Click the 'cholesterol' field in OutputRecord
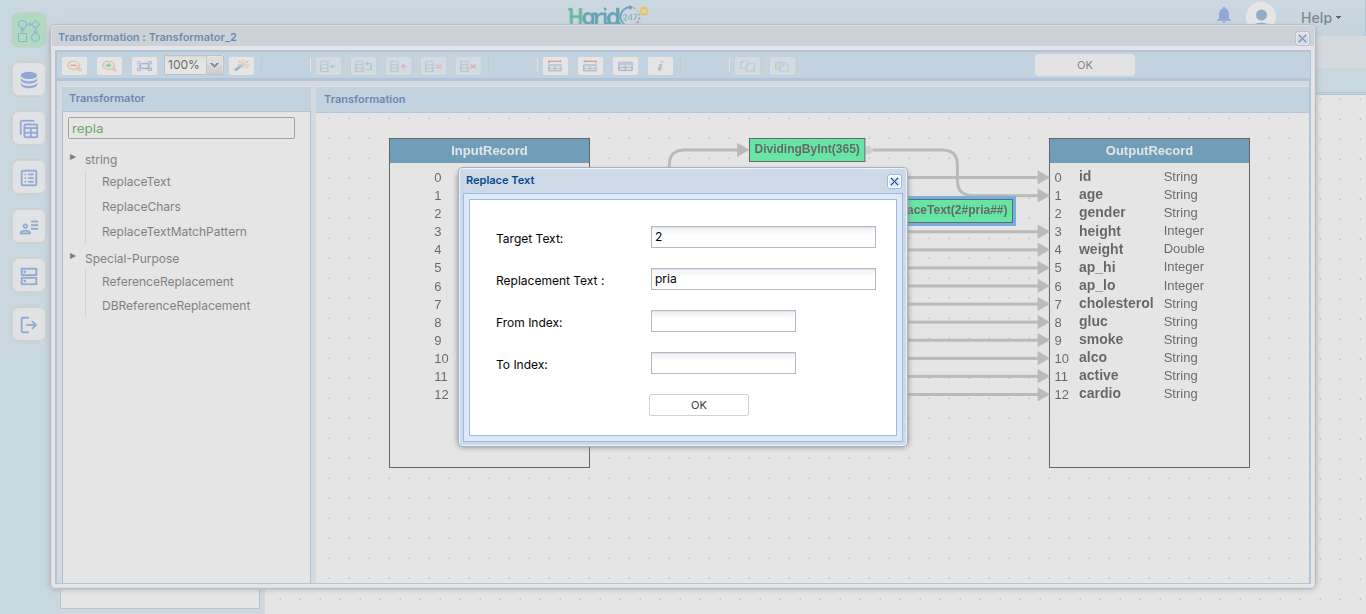Screen dimensions: 1366x614 (x=1116, y=303)
